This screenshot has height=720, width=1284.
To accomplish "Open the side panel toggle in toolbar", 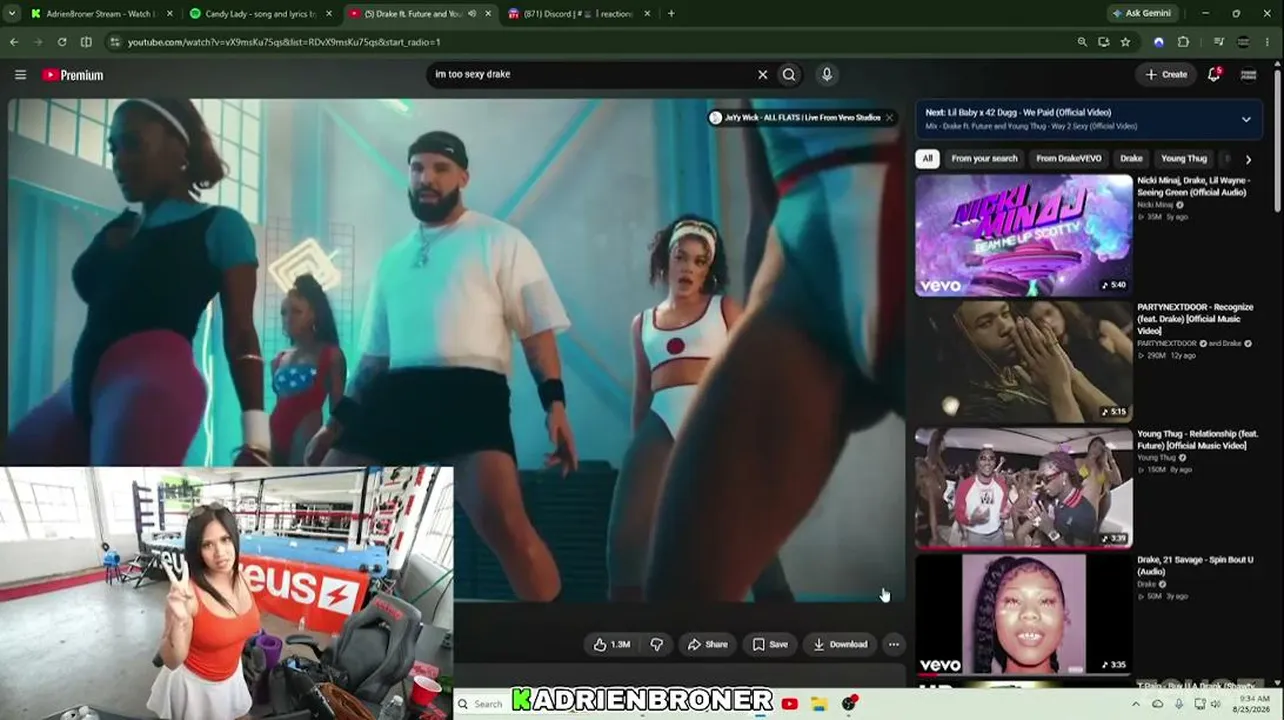I will 86,42.
